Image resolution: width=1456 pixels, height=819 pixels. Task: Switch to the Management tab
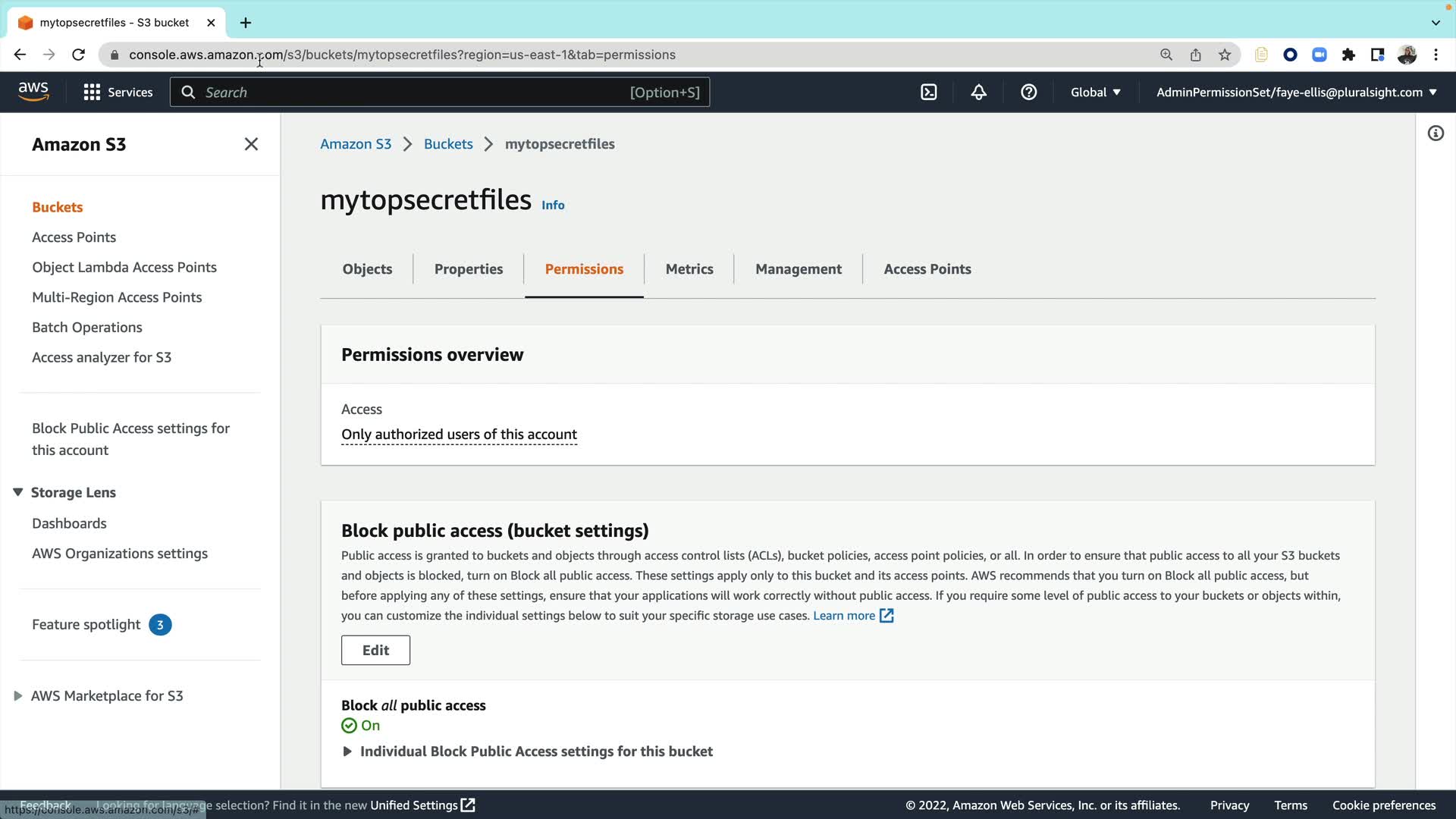point(798,269)
